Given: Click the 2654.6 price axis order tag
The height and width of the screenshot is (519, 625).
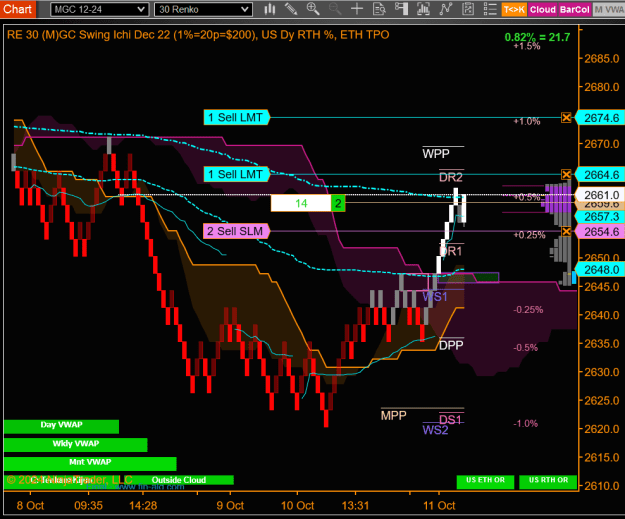Looking at the screenshot, I should 601,232.
